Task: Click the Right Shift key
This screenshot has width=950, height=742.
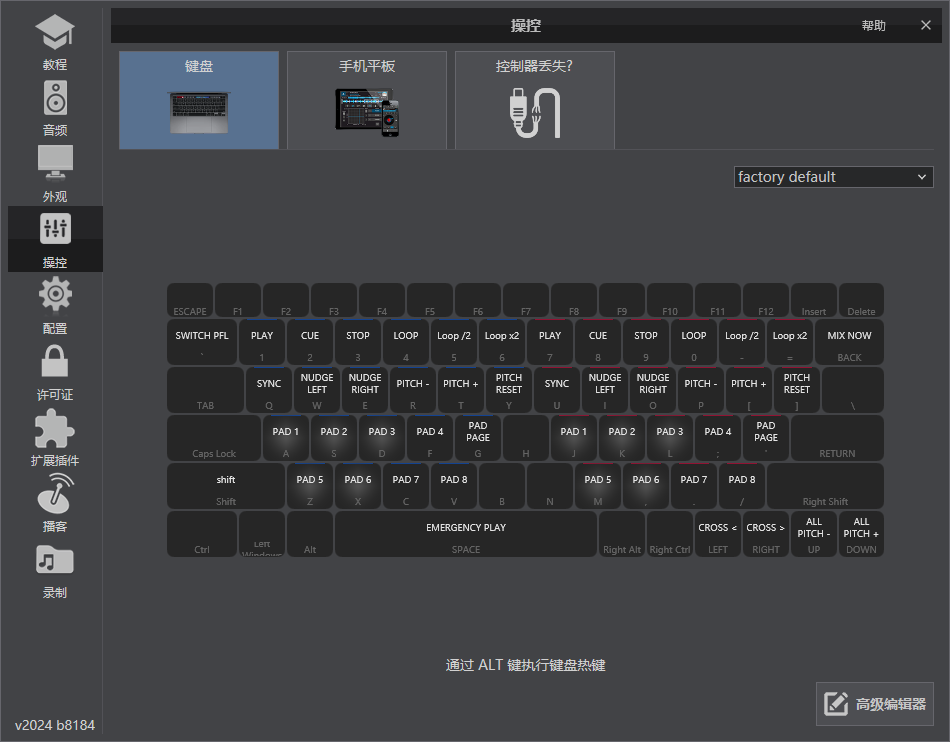Action: pyautogui.click(x=825, y=486)
